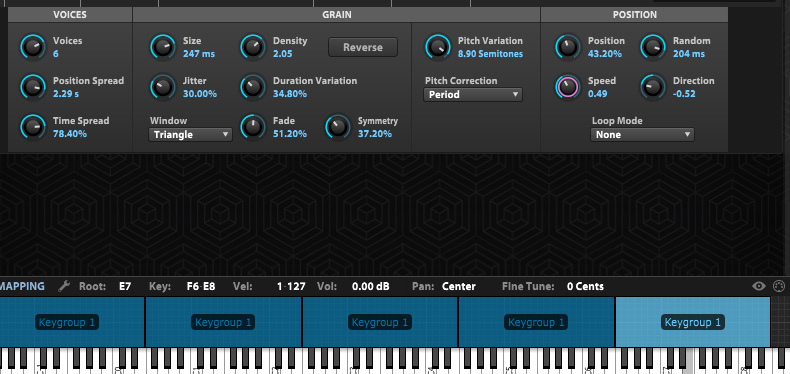Click the Position knob
Viewport: 790px width, 374px height.
[x=568, y=47]
